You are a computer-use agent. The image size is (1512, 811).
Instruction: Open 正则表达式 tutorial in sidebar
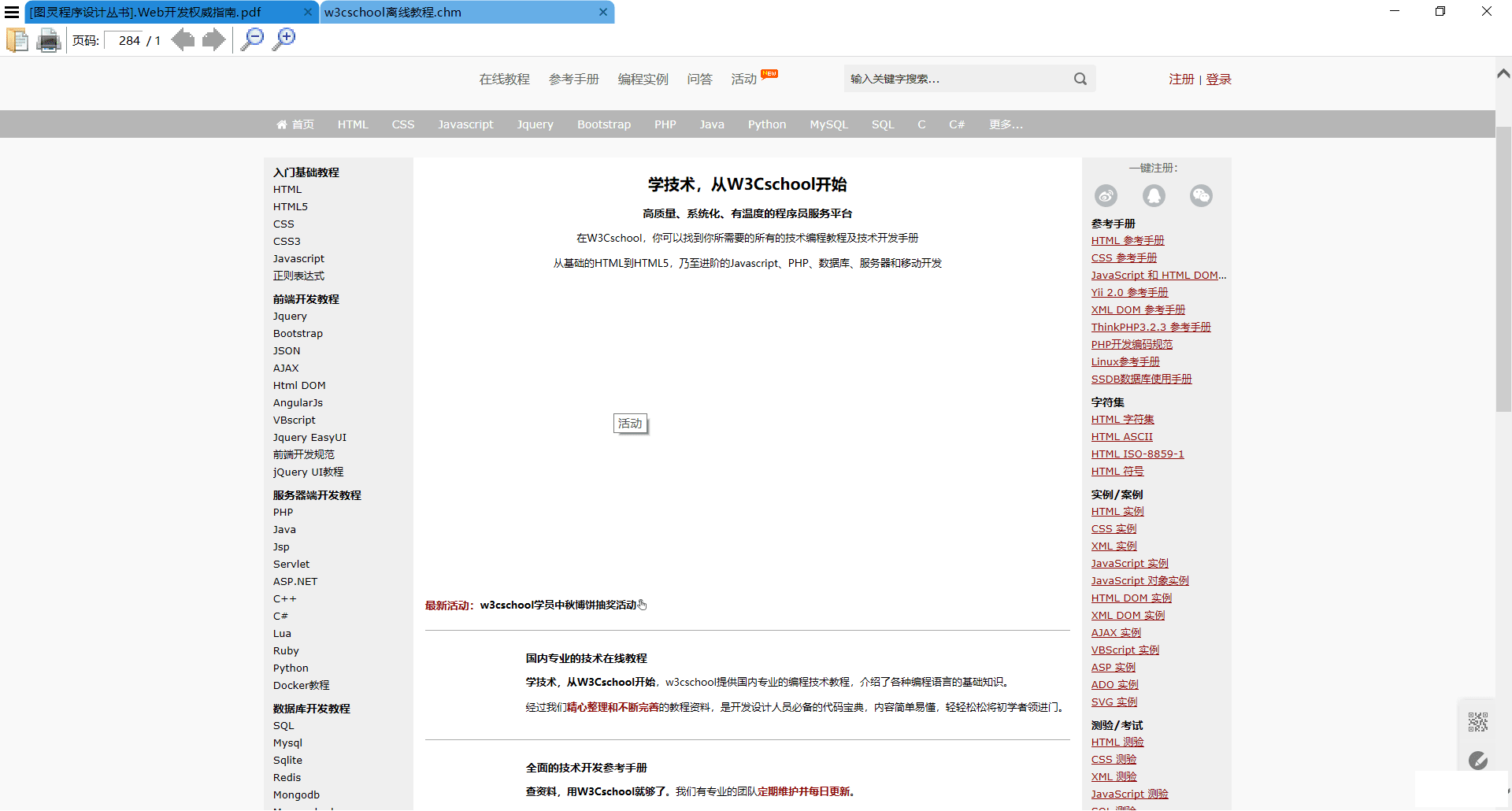coord(298,276)
